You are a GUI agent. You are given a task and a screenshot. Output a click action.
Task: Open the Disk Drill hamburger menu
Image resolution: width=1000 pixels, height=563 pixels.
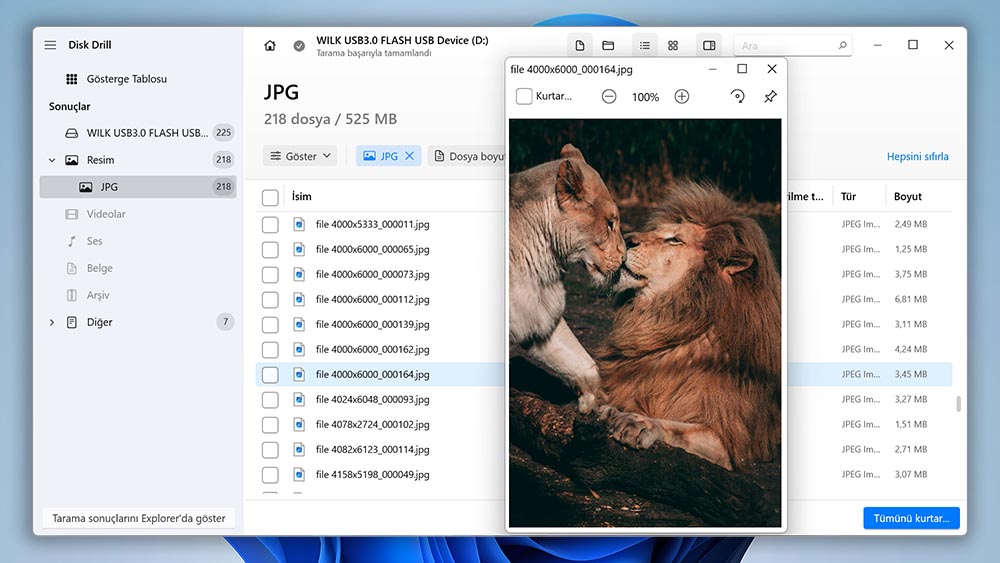point(50,45)
